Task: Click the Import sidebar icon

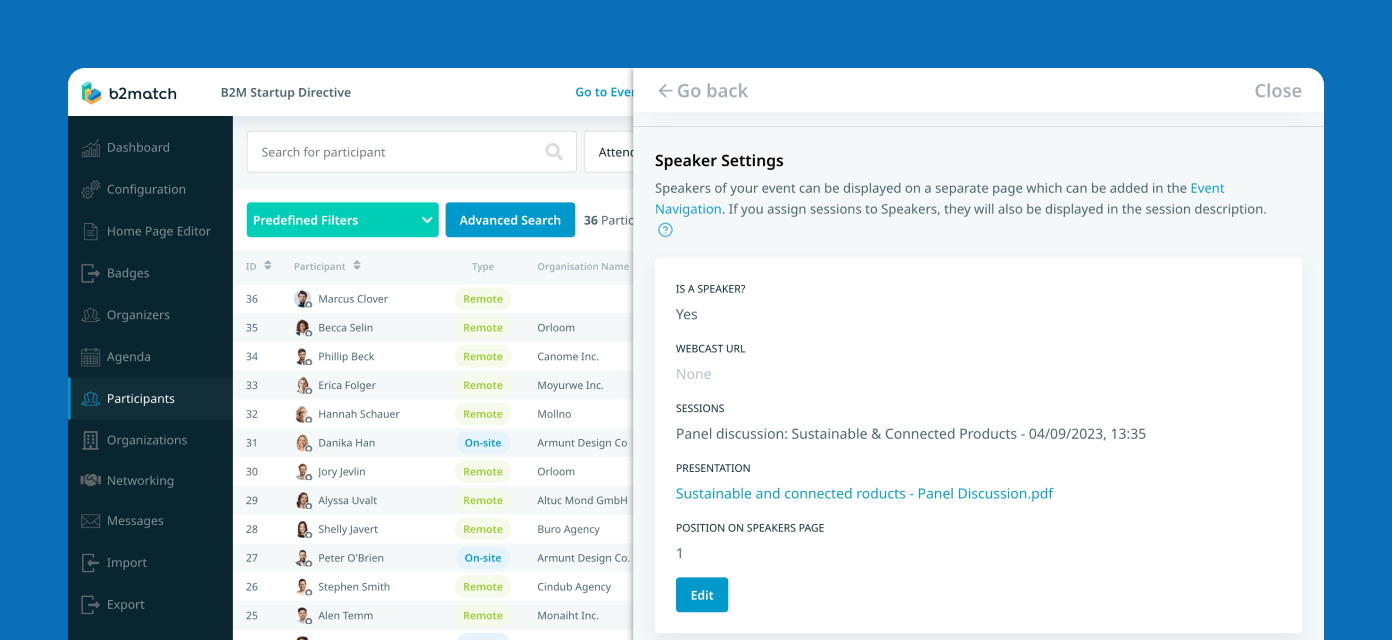Action: (x=90, y=563)
